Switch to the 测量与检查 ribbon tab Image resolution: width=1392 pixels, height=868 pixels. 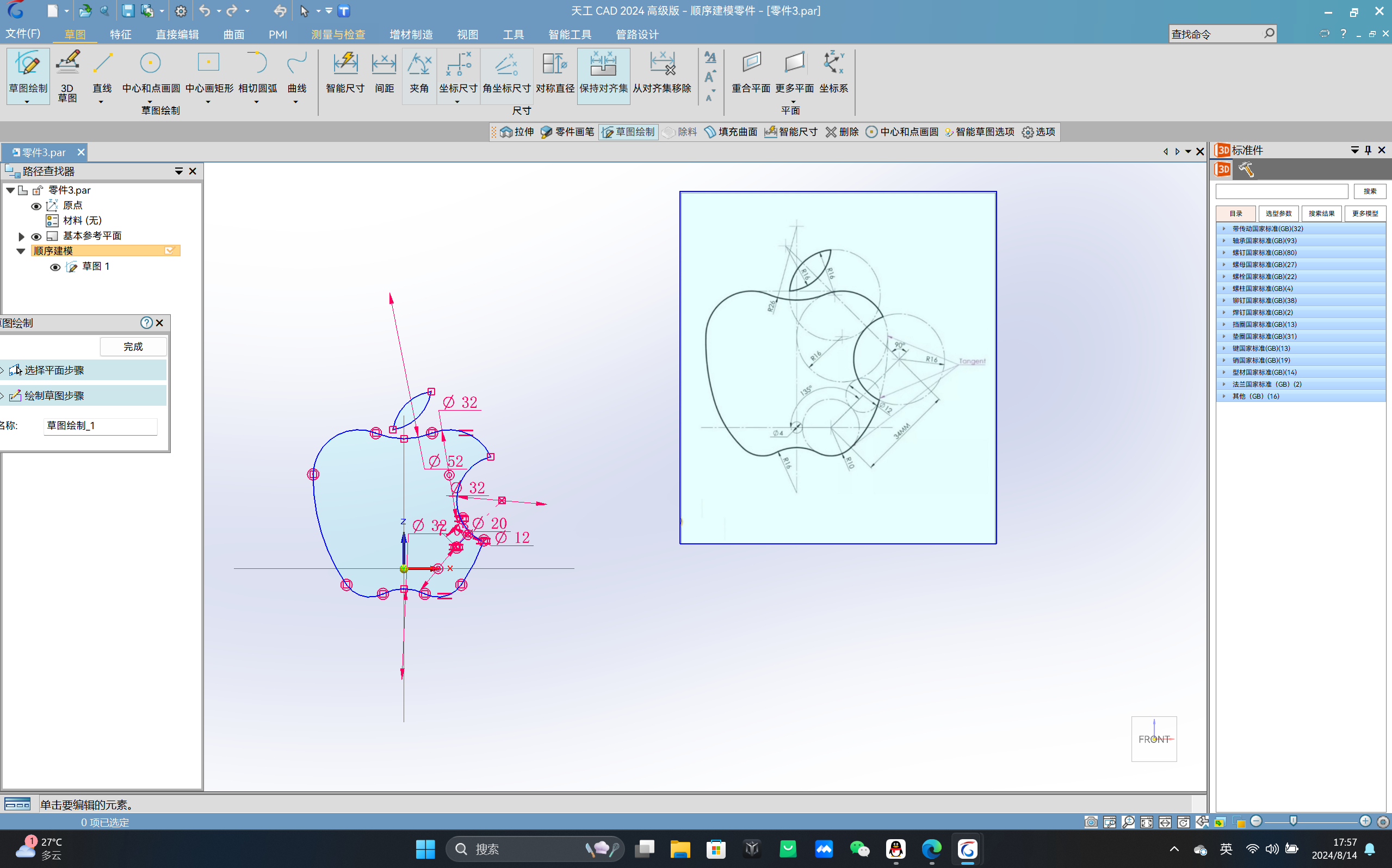(x=338, y=34)
